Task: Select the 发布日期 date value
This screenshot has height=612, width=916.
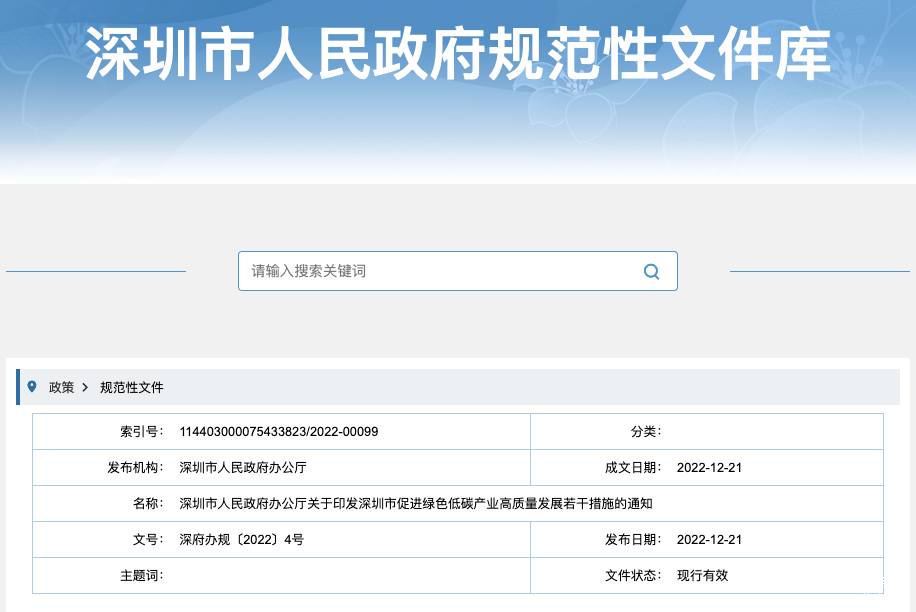Action: point(709,540)
